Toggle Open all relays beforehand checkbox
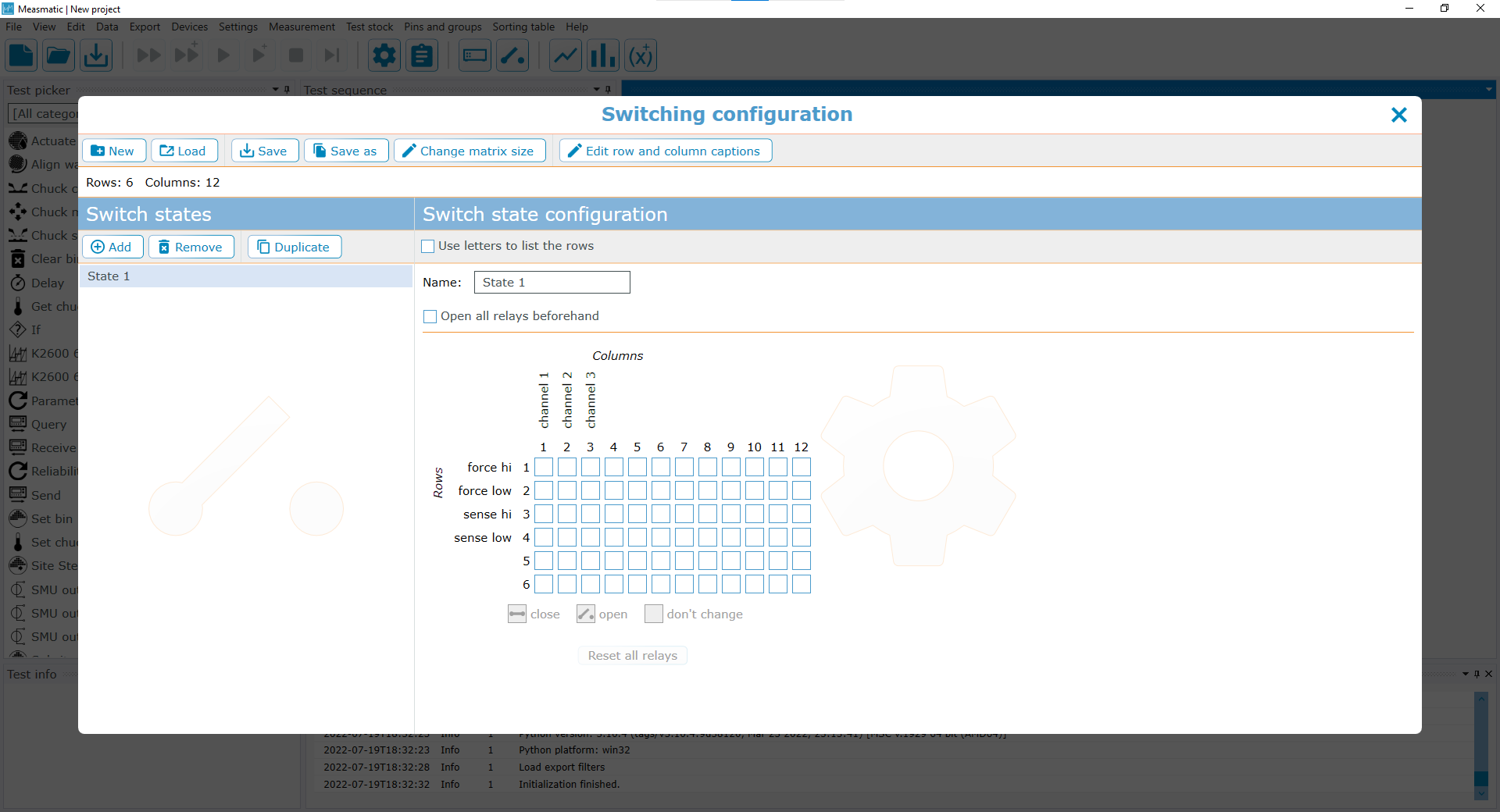Viewport: 1500px width, 812px height. point(430,316)
